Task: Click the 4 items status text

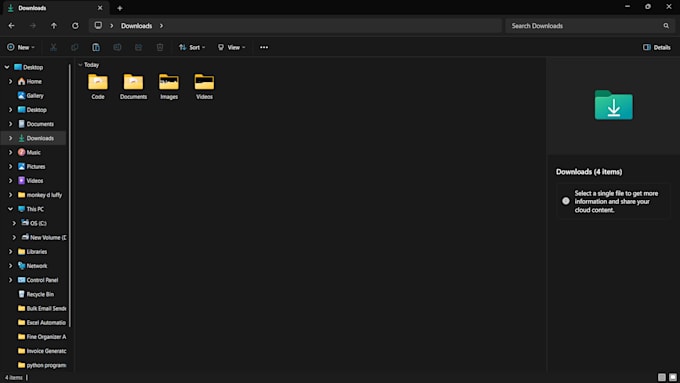Action: click(x=13, y=378)
